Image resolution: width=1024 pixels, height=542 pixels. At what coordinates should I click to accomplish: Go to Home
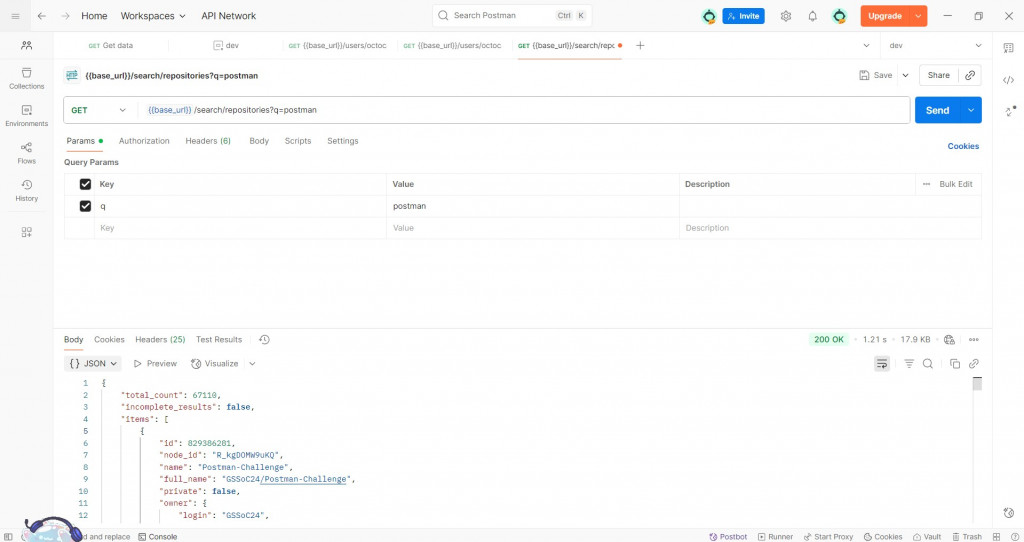(94, 16)
